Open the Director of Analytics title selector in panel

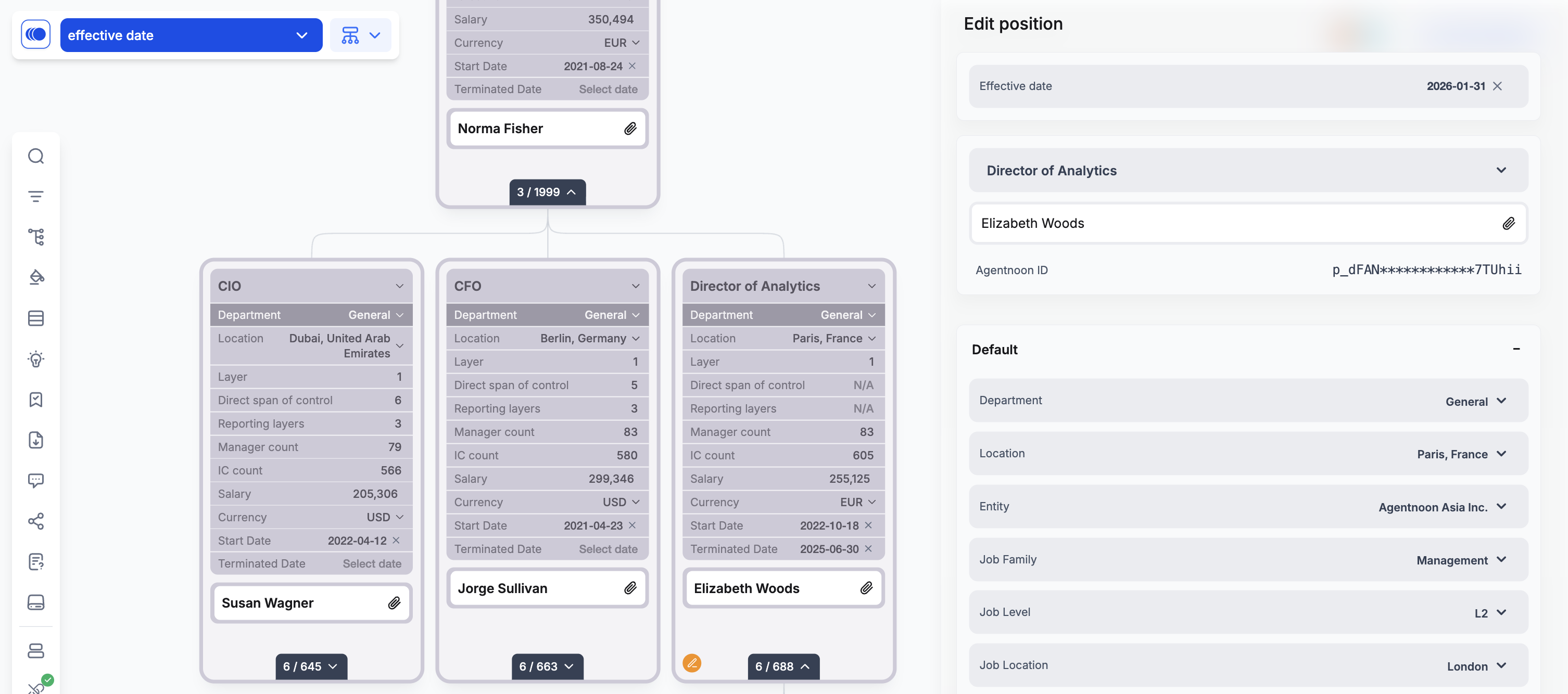(x=1248, y=171)
